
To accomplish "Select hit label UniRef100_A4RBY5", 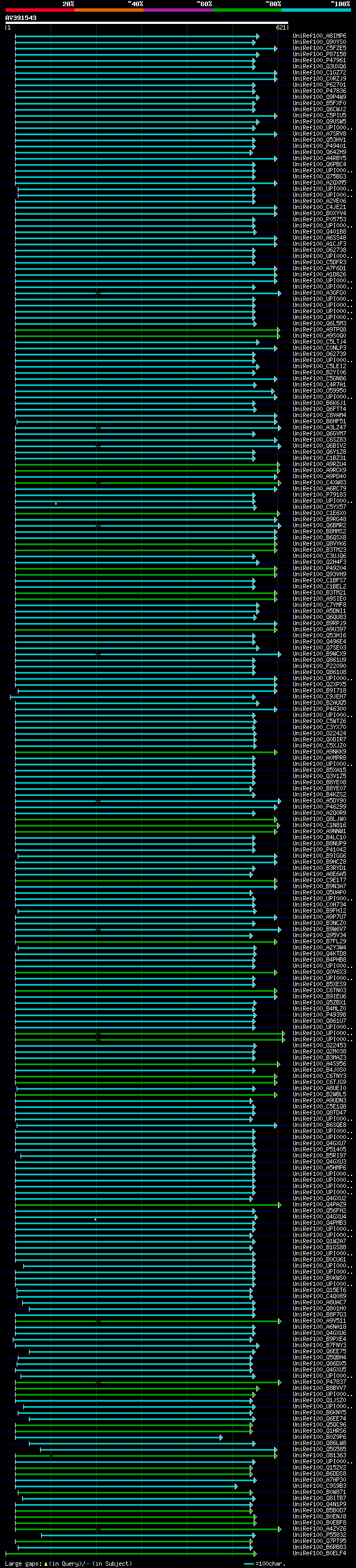I will tap(319, 159).
